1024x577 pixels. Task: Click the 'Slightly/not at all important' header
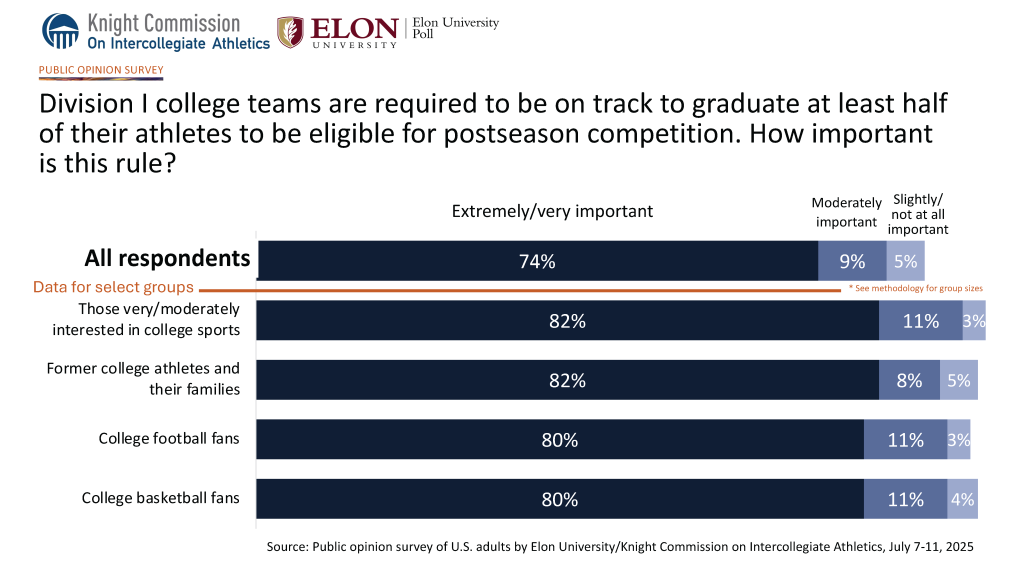click(x=917, y=214)
